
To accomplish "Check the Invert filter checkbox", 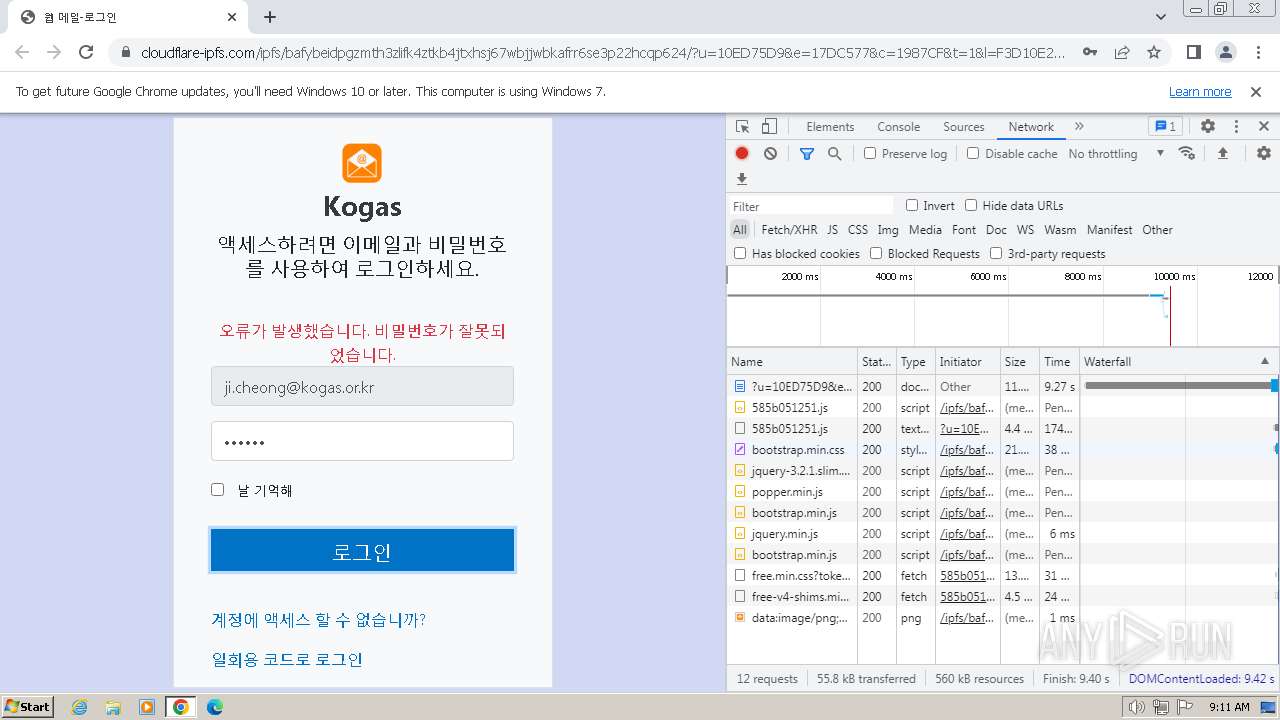I will click(912, 205).
